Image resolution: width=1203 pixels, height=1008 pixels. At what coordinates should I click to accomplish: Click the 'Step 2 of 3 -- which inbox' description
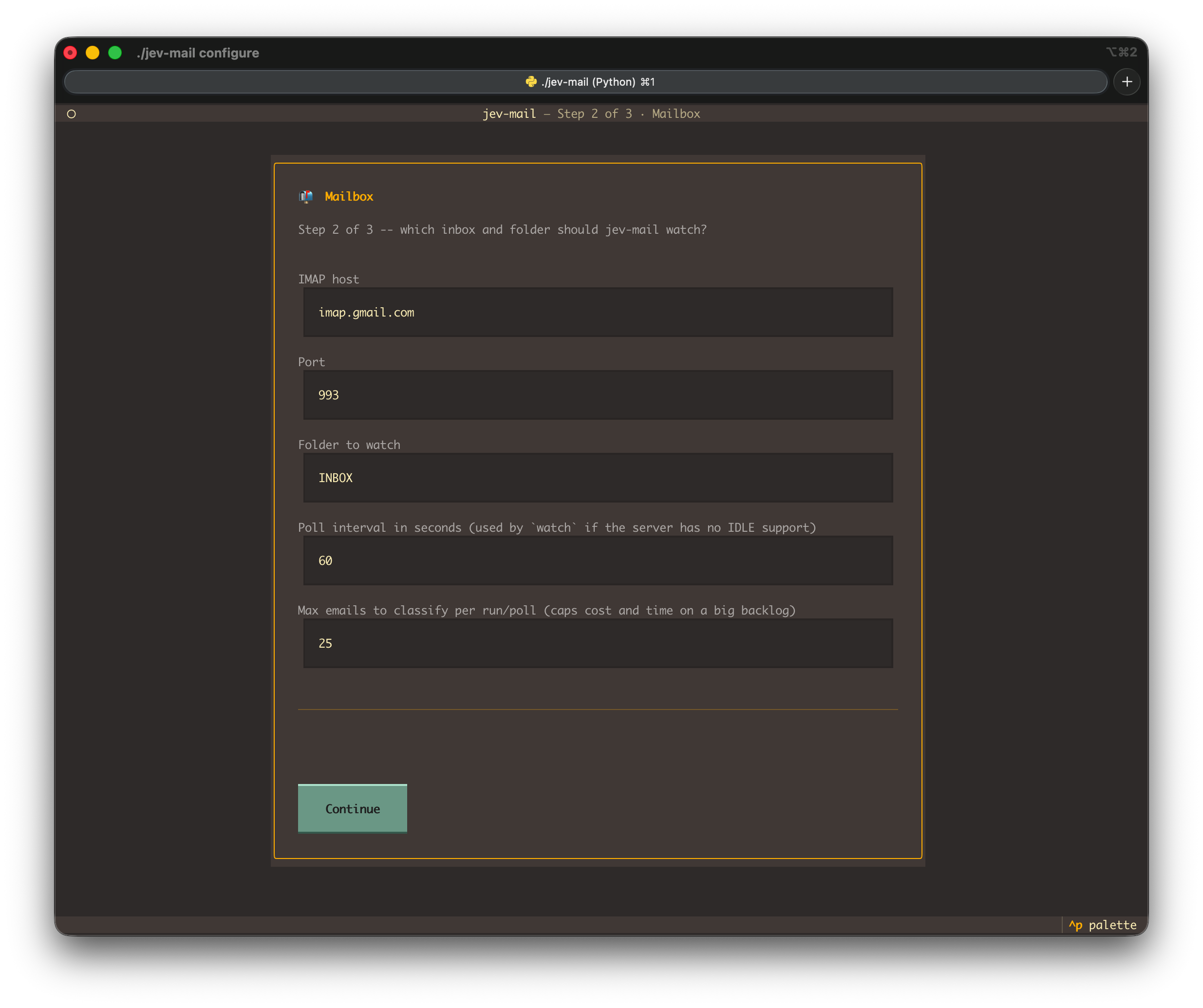coord(503,230)
